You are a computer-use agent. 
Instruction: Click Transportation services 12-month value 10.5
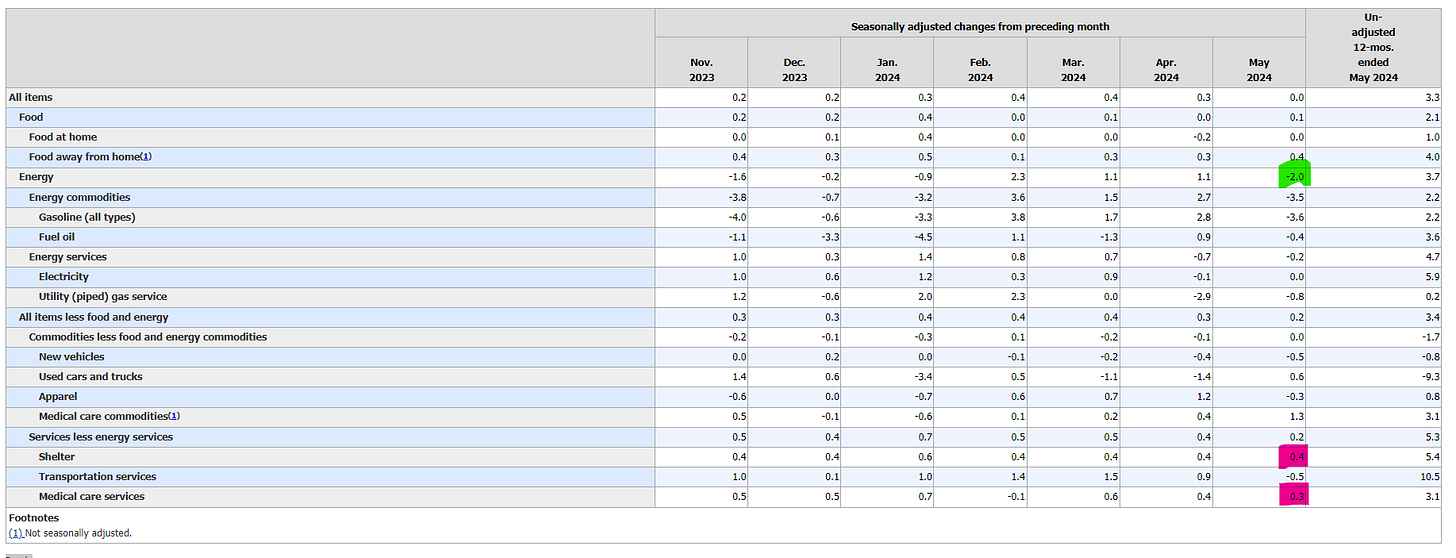click(x=1430, y=477)
